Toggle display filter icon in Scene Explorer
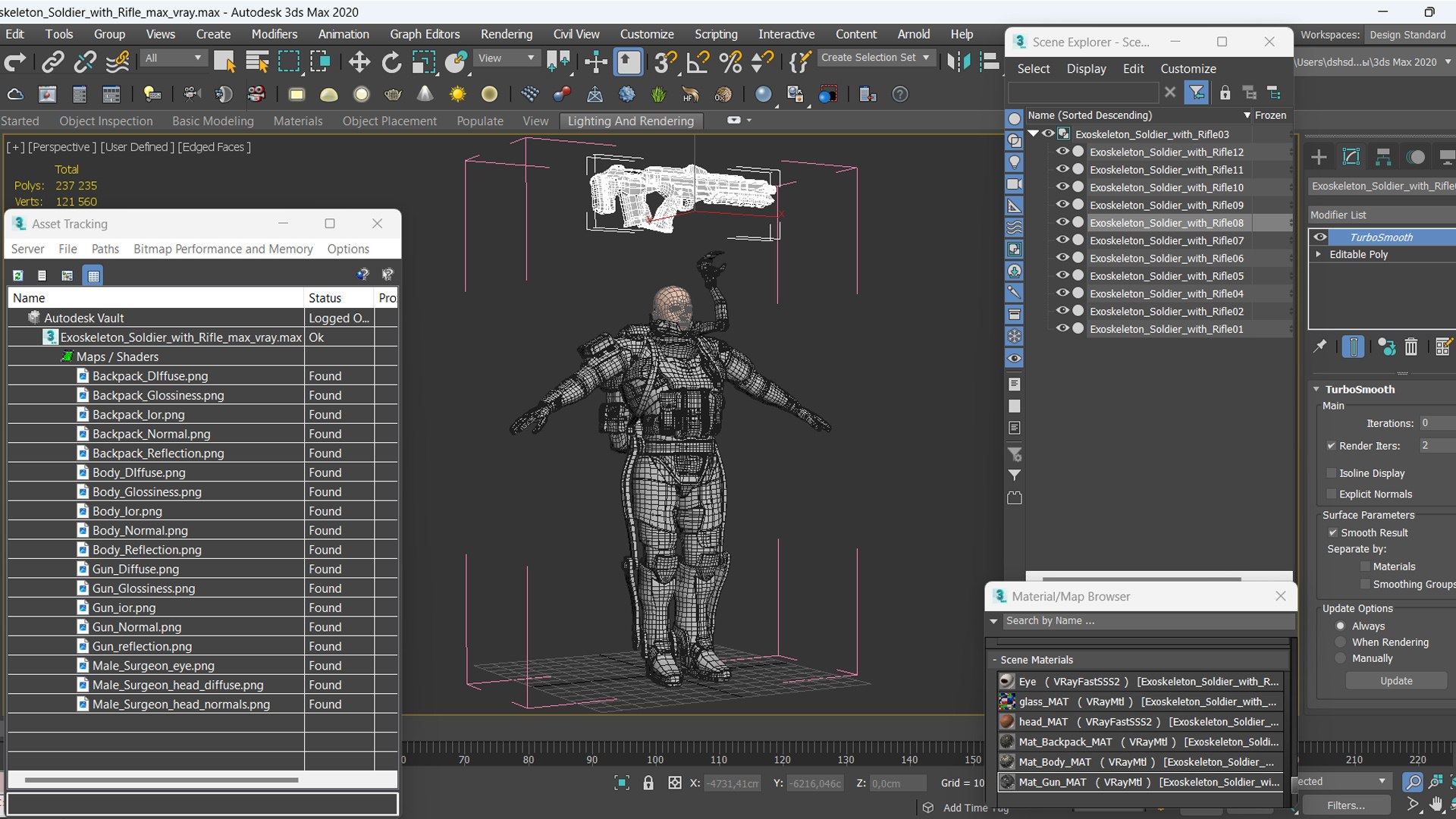Image resolution: width=1456 pixels, height=819 pixels. [1197, 93]
